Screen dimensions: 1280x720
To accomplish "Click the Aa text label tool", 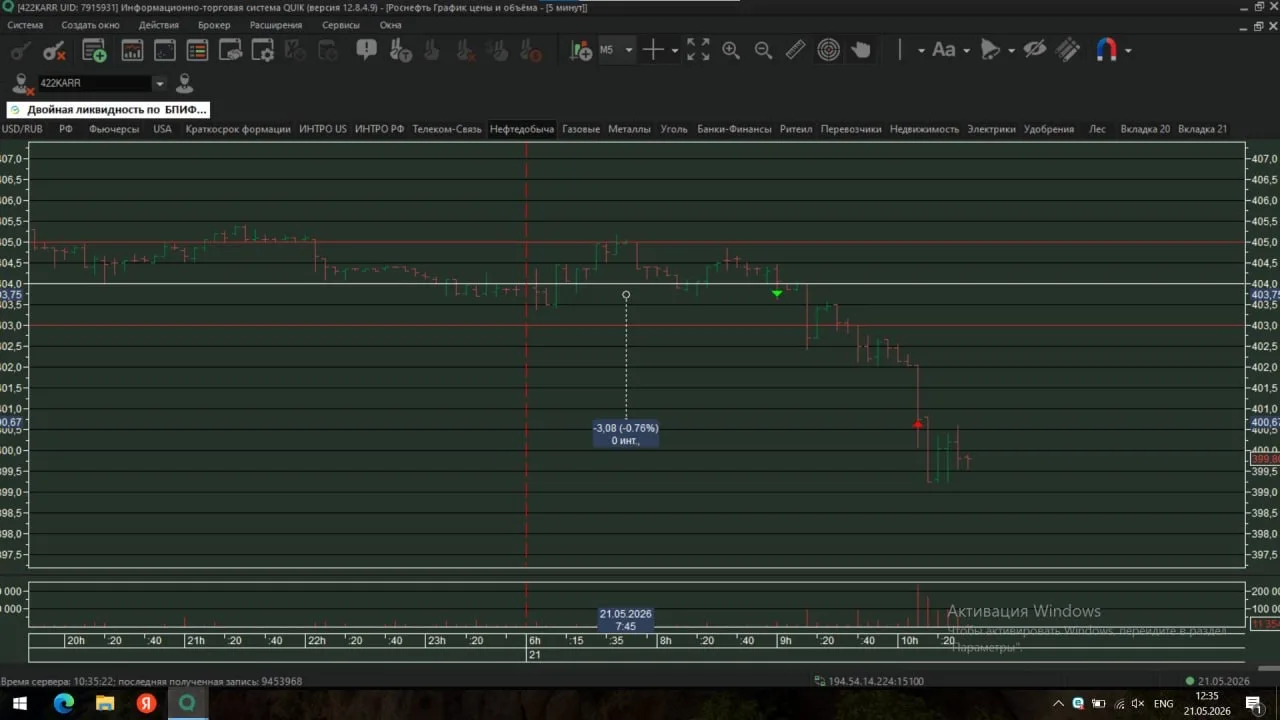I will tap(943, 50).
